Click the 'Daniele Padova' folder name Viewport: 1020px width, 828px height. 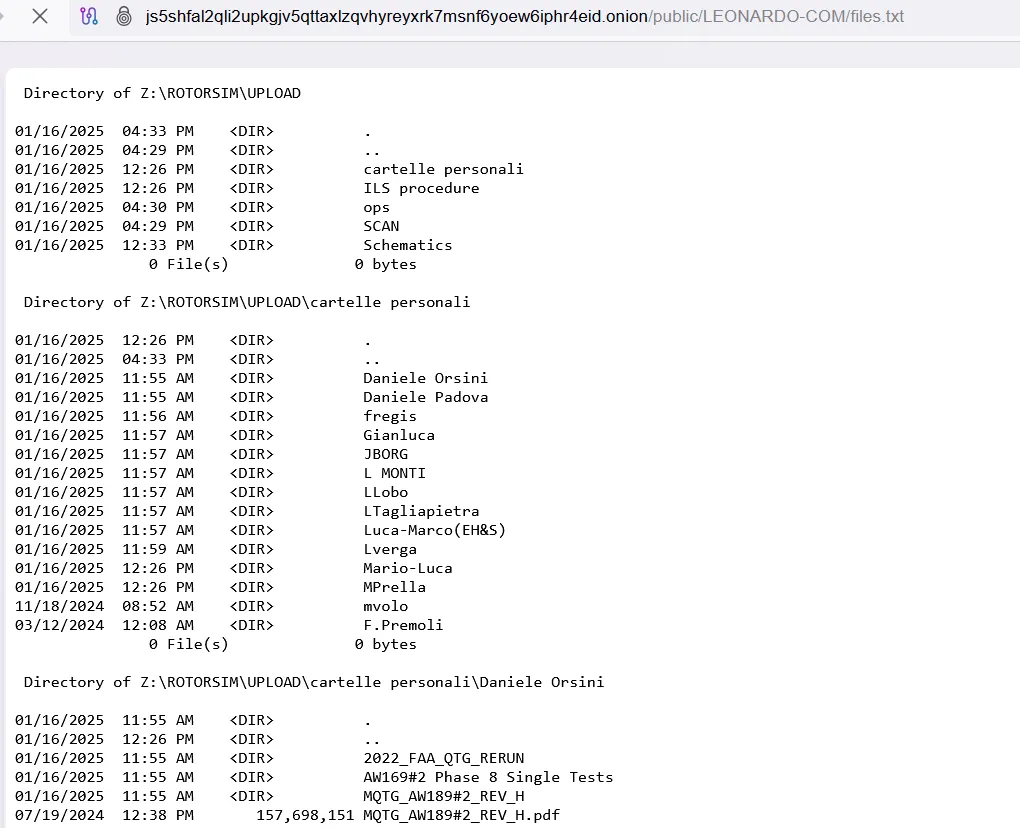click(425, 397)
